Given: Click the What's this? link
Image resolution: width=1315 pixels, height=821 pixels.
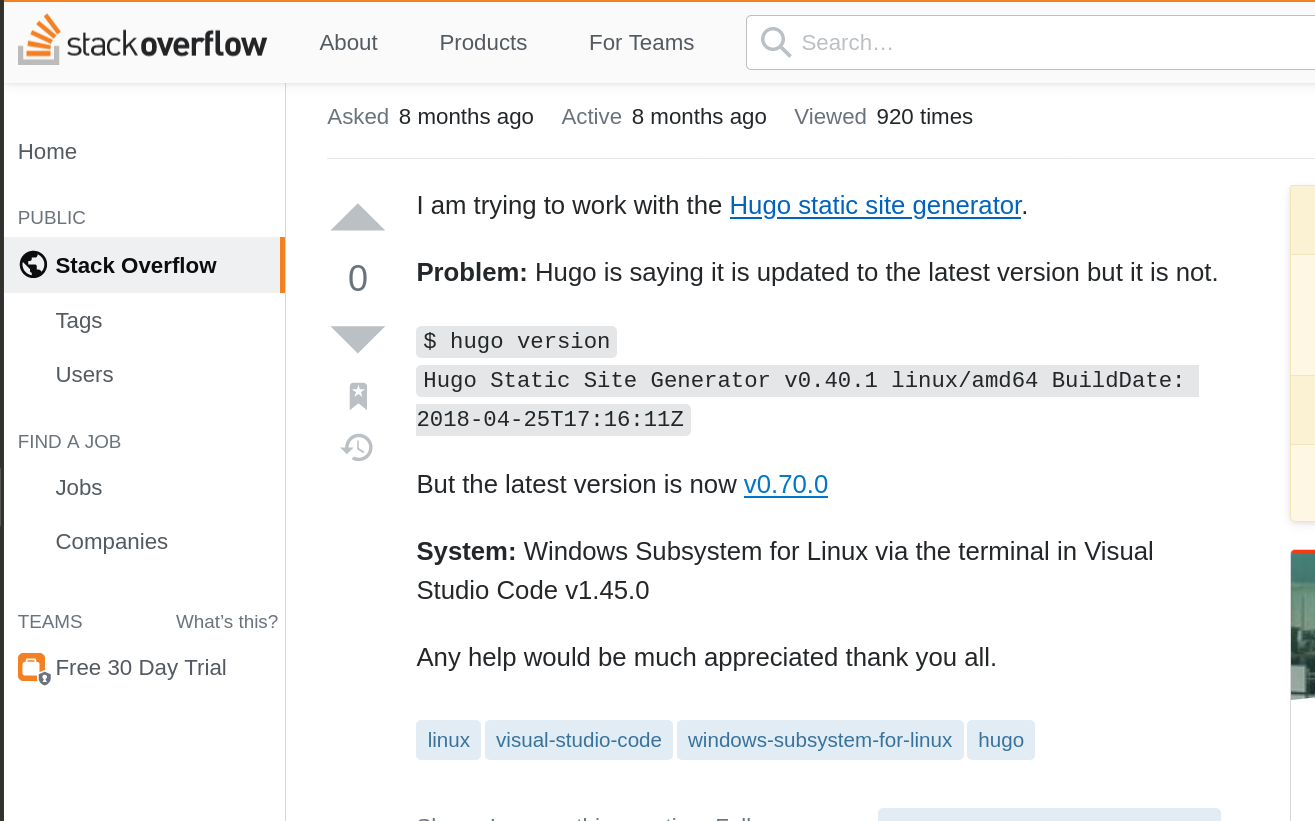Looking at the screenshot, I should coord(227,622).
